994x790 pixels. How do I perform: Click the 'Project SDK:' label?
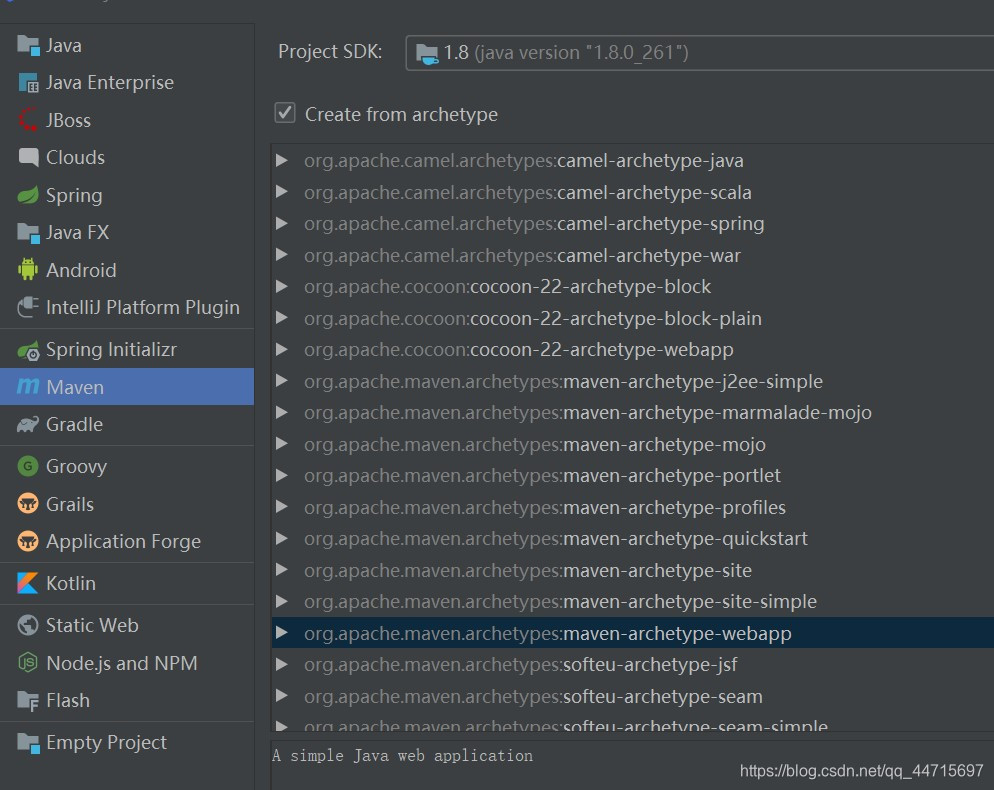[330, 51]
